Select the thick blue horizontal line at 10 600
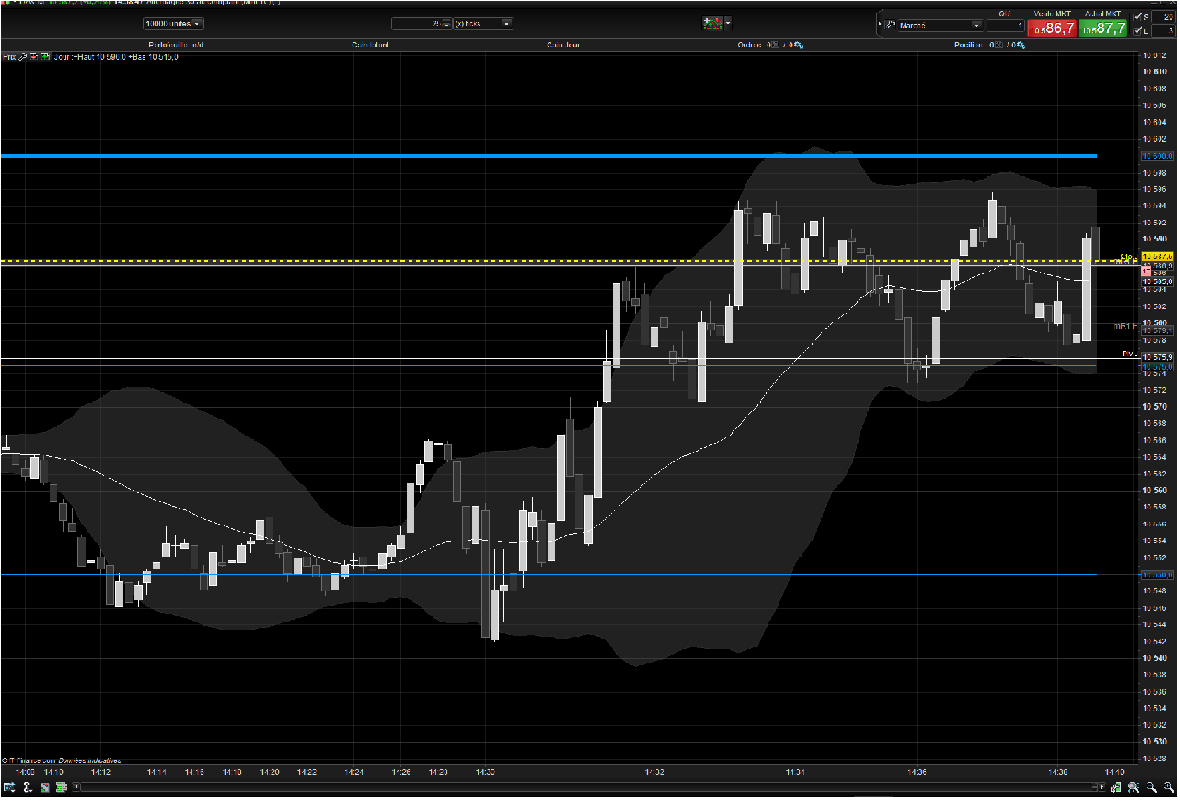 point(549,156)
